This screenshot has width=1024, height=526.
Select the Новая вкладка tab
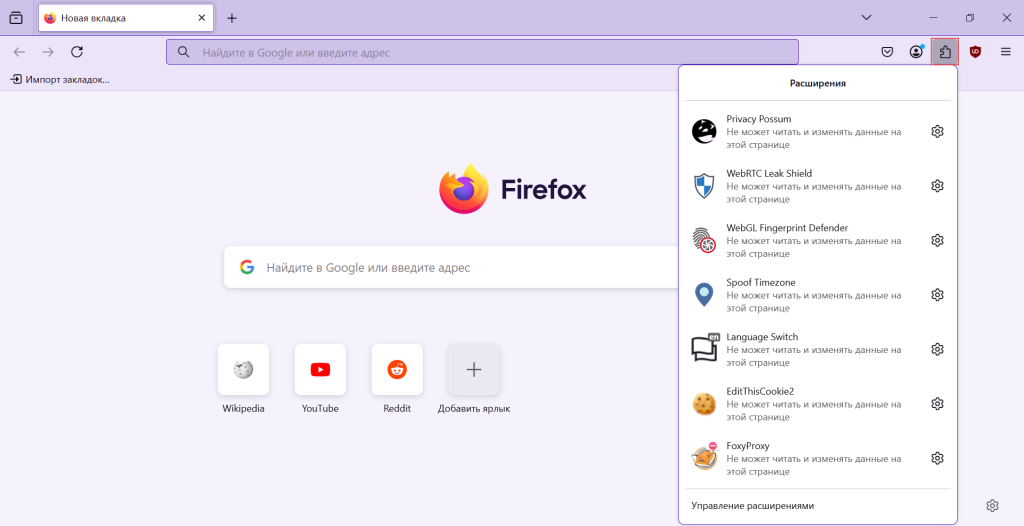[126, 18]
